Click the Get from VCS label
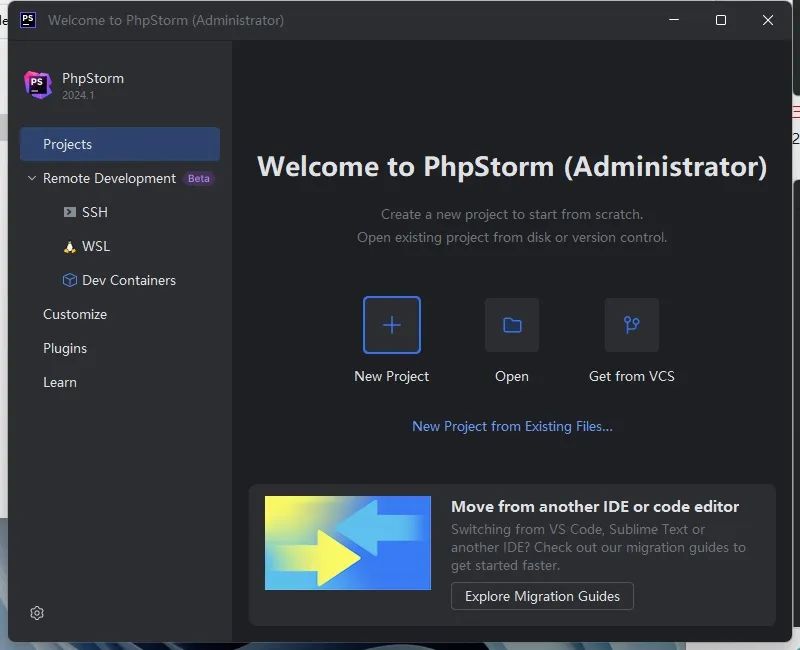 pyautogui.click(x=632, y=377)
